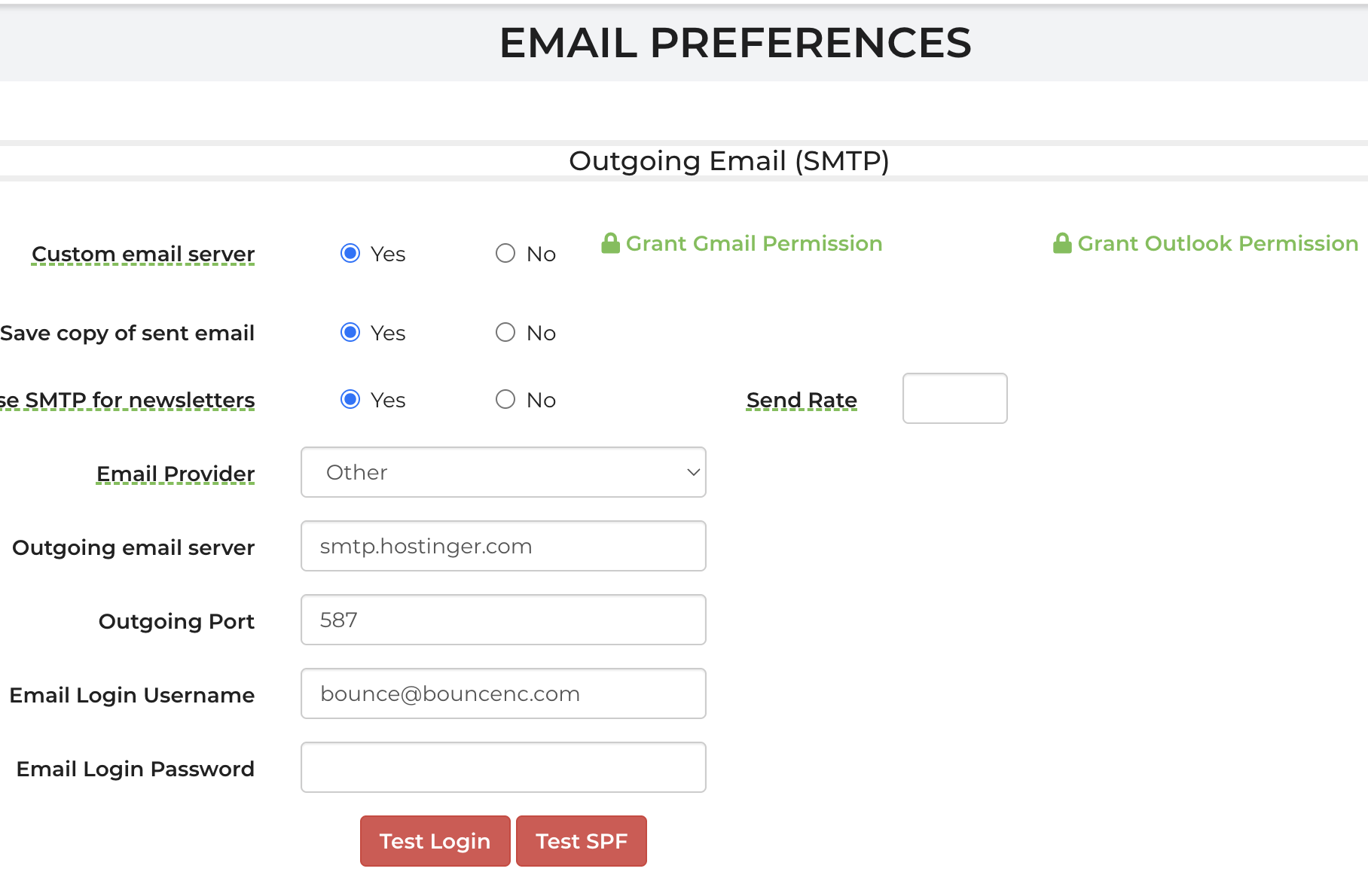This screenshot has width=1368, height=896.
Task: Click the Grant Outlook Permission link
Action: pos(1217,243)
